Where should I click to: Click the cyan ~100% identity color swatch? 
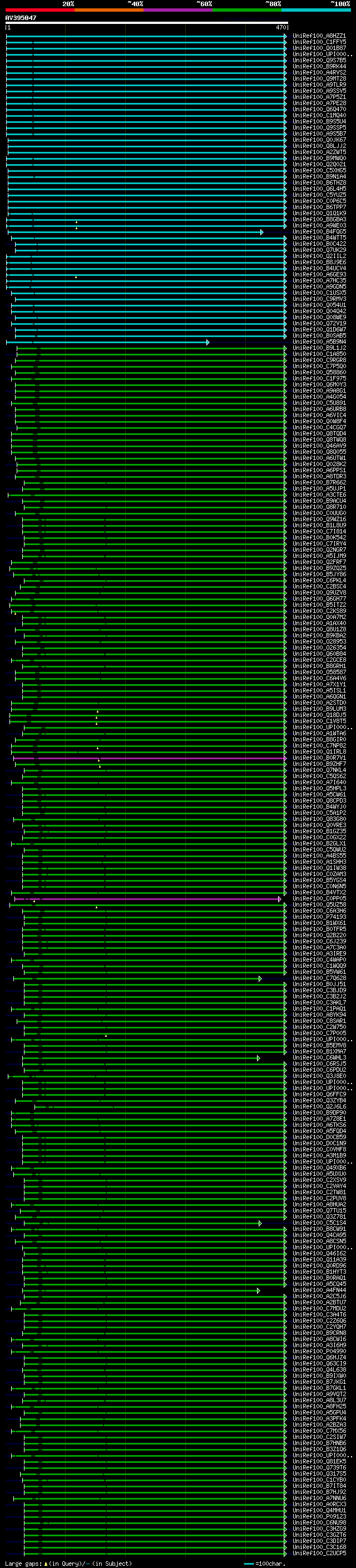[316, 11]
